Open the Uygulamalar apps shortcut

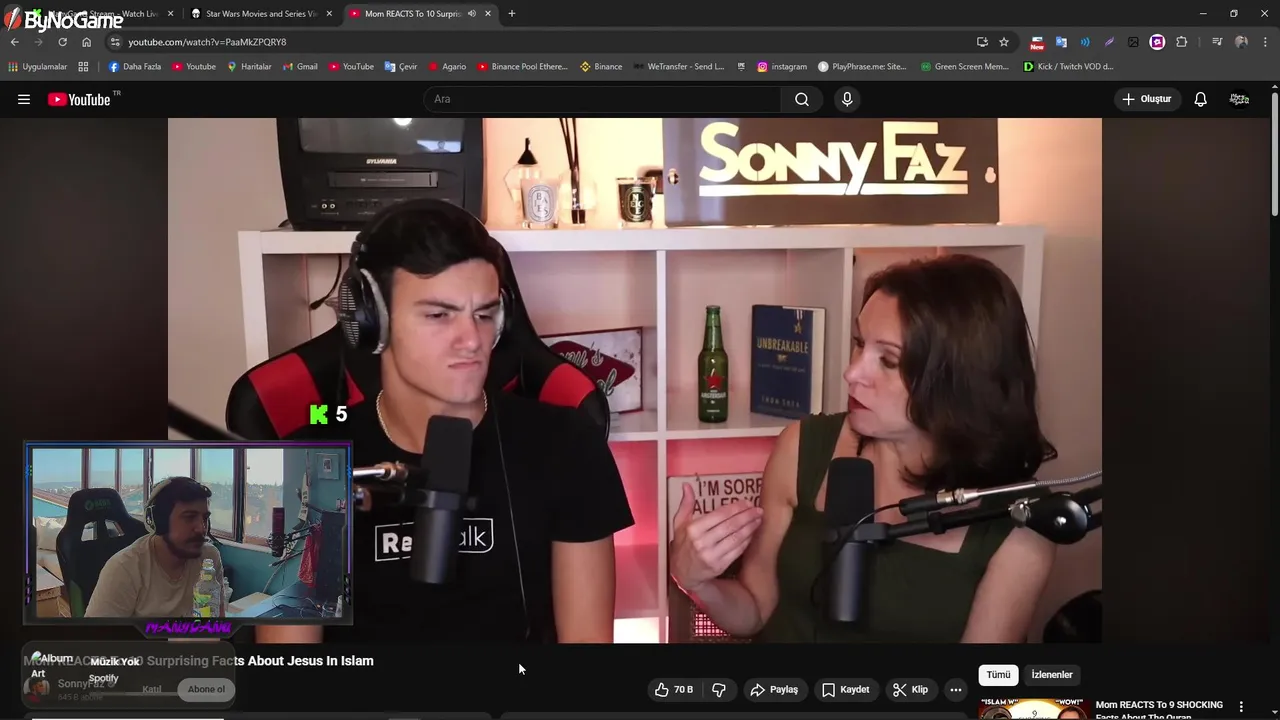click(x=37, y=67)
